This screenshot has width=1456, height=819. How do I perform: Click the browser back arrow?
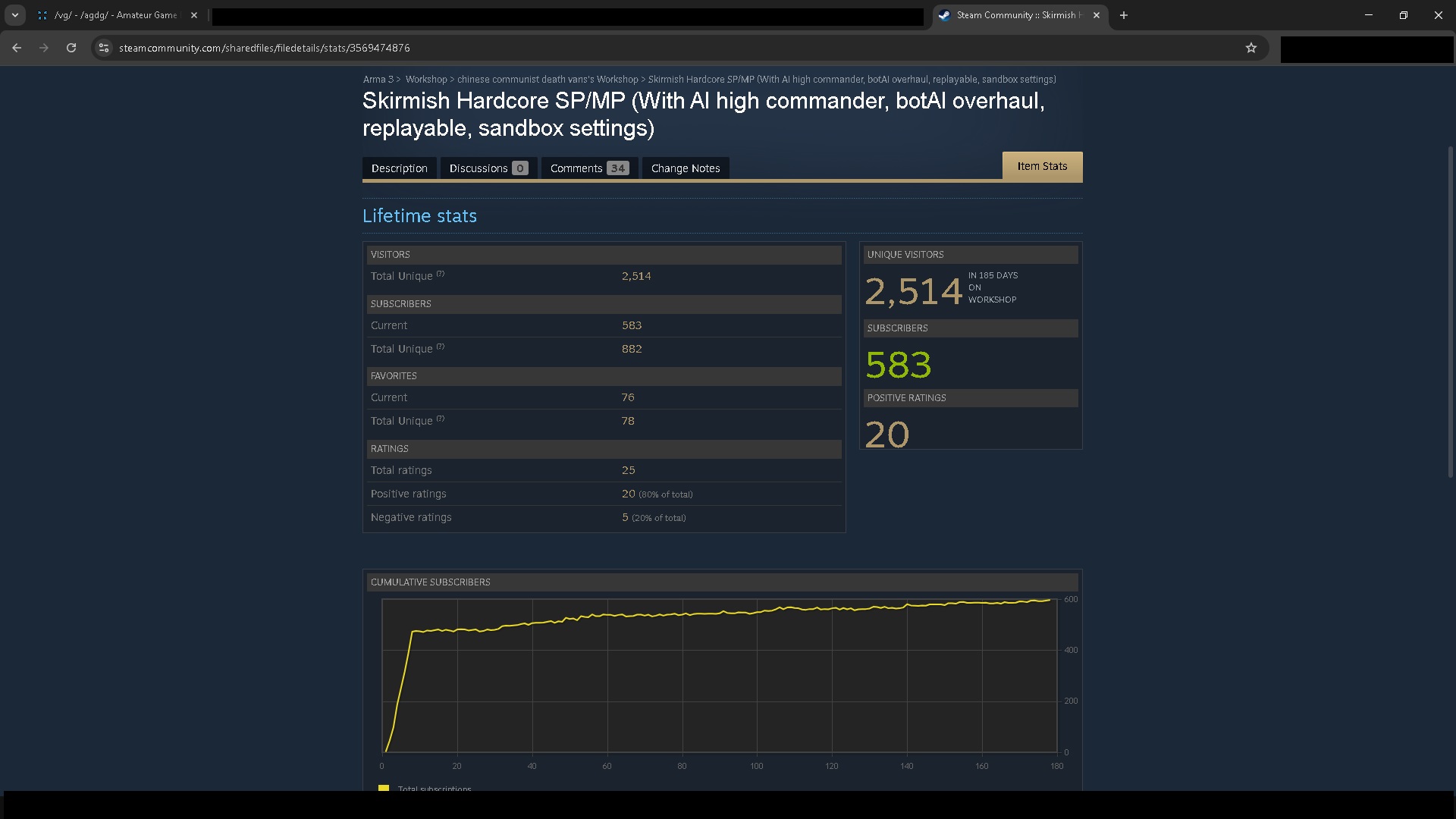[x=17, y=48]
